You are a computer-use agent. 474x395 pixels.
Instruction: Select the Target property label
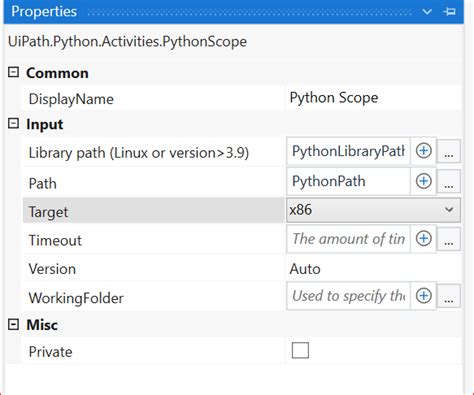48,212
